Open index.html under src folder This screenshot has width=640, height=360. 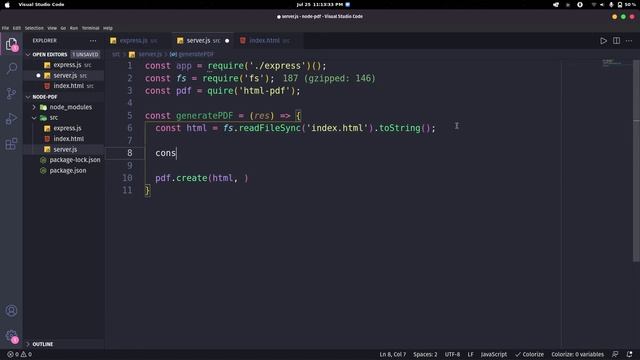point(69,139)
